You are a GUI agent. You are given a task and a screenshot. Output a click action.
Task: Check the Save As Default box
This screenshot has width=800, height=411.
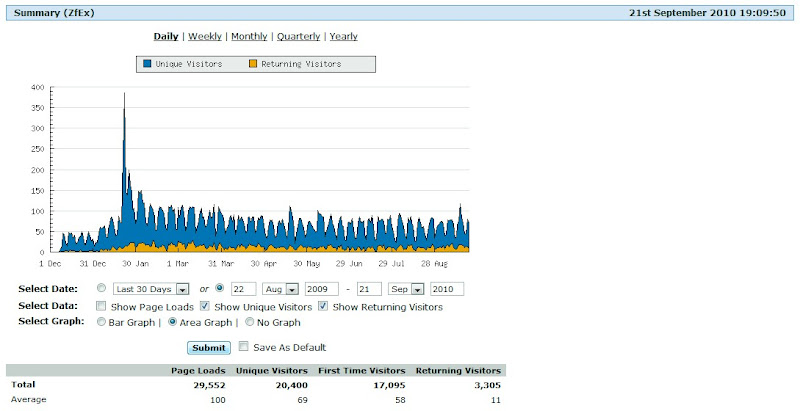click(244, 347)
